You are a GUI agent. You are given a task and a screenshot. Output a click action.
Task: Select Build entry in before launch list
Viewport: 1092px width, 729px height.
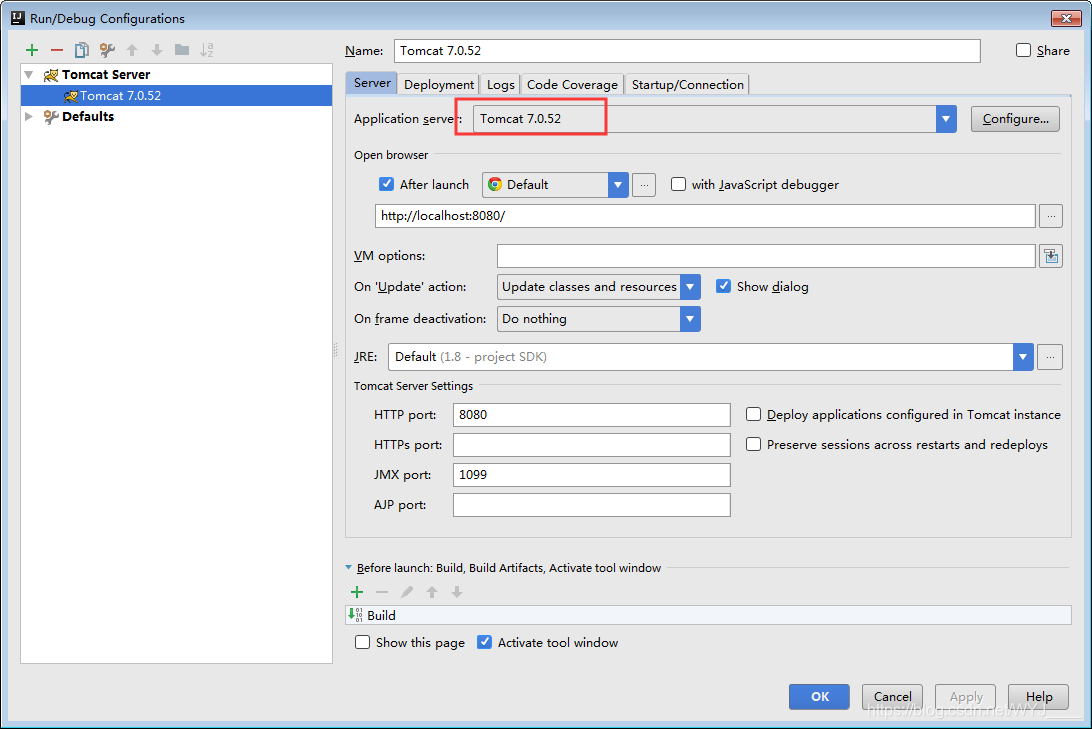click(708, 615)
